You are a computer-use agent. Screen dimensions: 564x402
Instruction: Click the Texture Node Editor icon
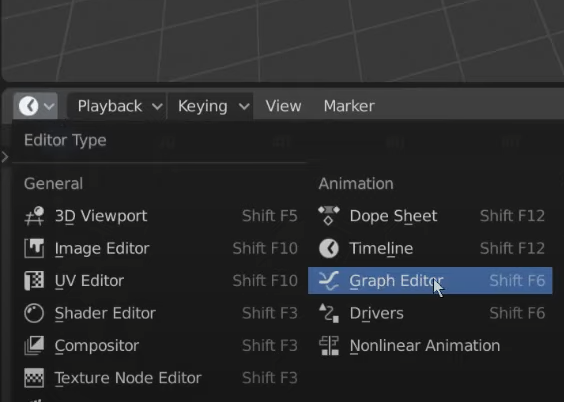point(34,378)
